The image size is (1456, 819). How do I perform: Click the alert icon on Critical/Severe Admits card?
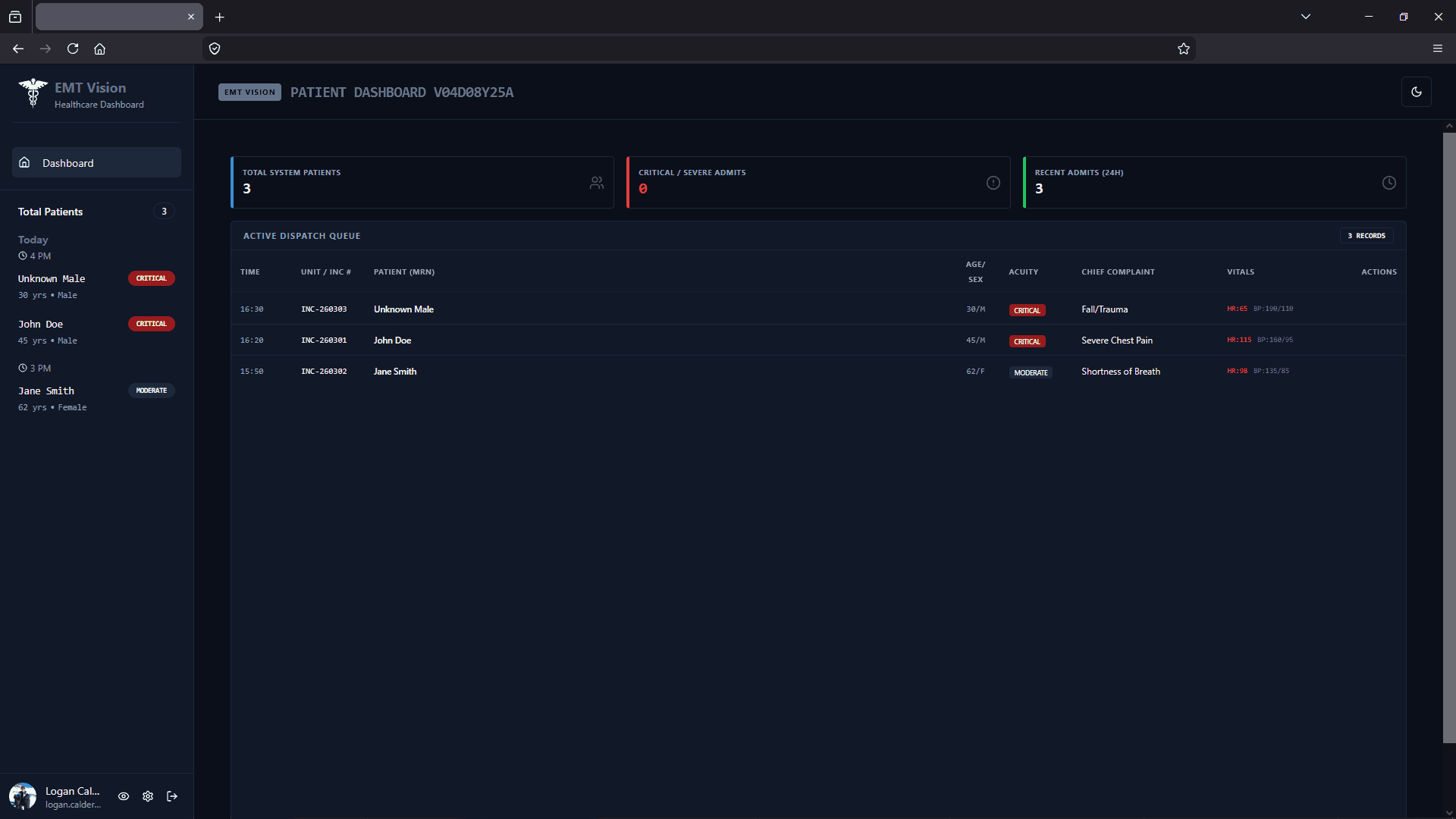click(x=993, y=183)
